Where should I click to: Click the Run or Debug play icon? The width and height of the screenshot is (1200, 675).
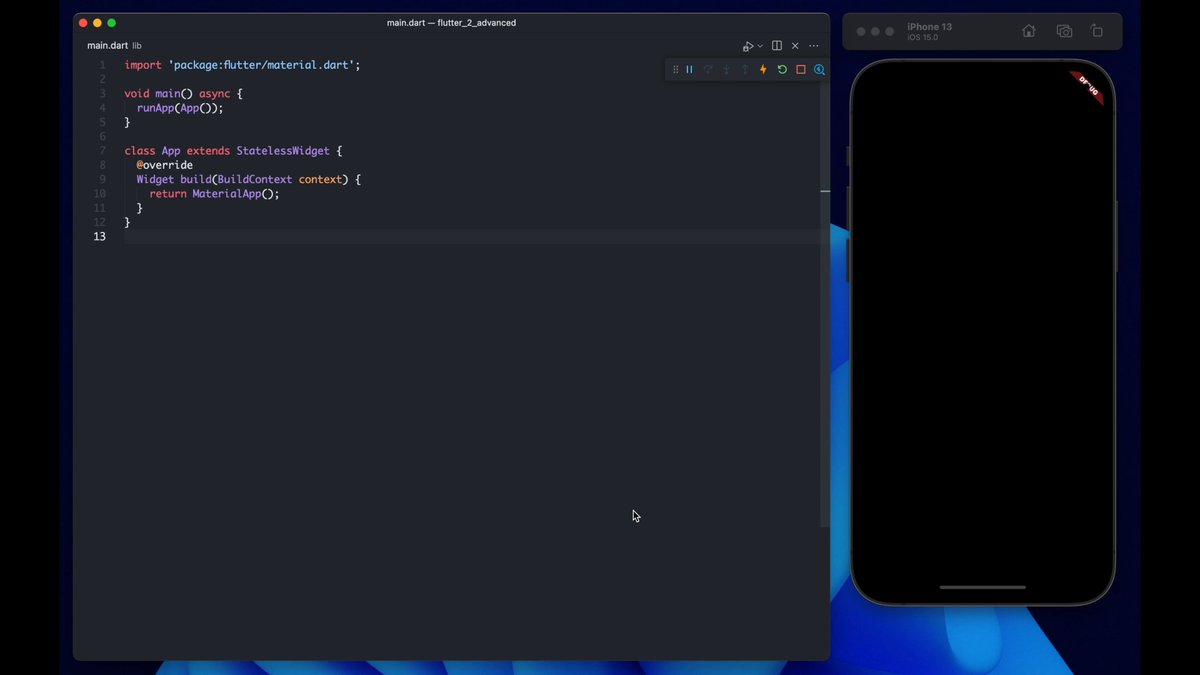click(x=747, y=46)
